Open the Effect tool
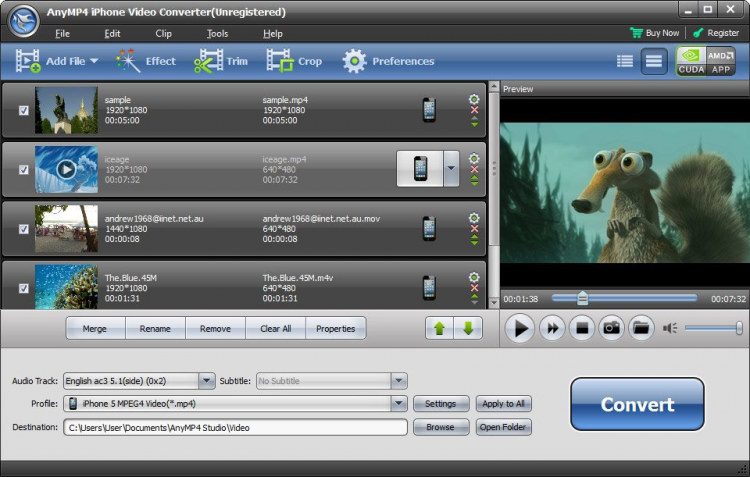 (x=146, y=61)
